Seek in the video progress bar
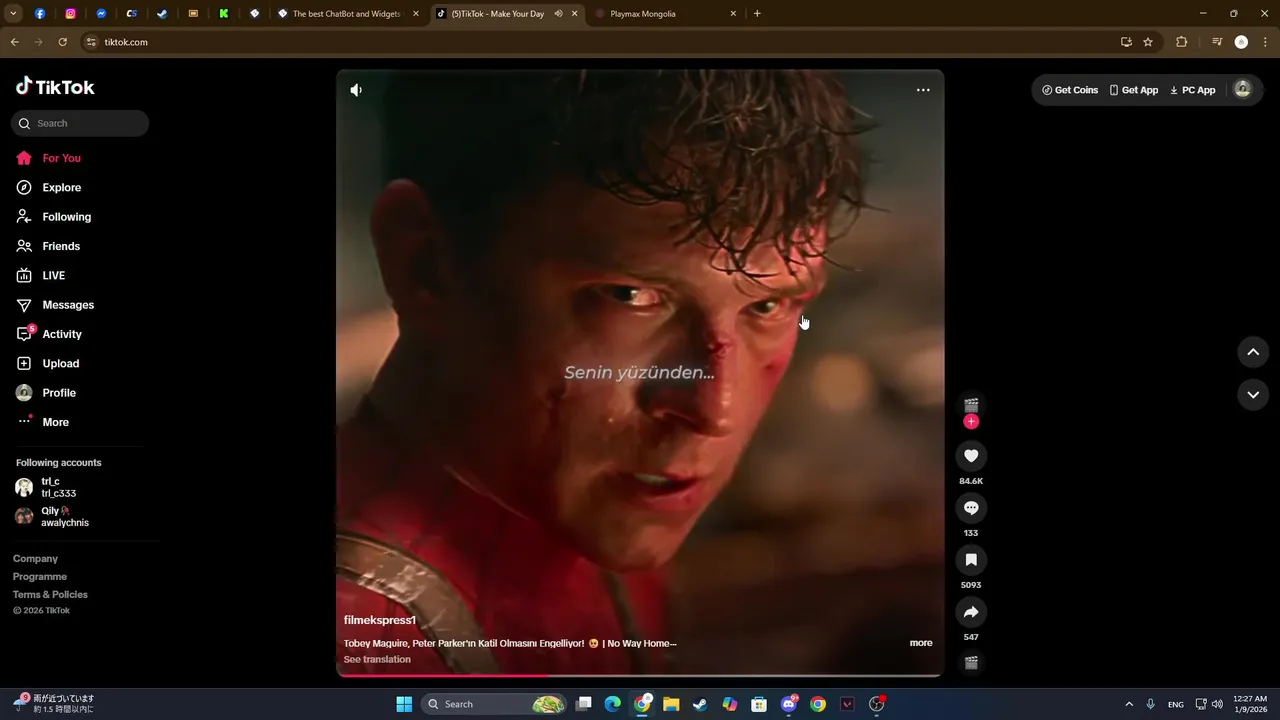 tap(640, 675)
